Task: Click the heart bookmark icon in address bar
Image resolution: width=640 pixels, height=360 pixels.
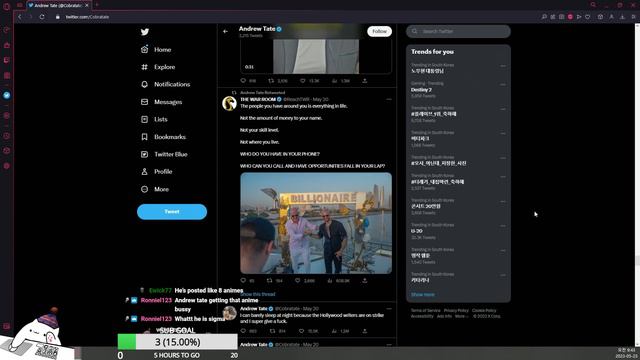Action: (588, 17)
